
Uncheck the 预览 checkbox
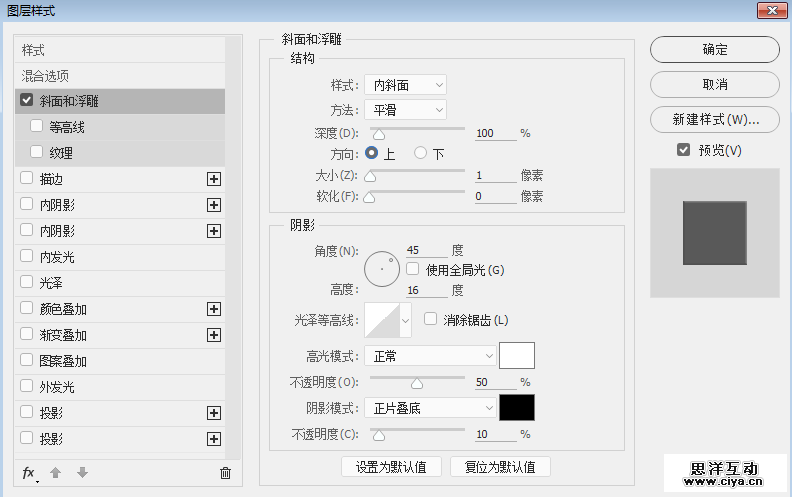click(x=684, y=150)
